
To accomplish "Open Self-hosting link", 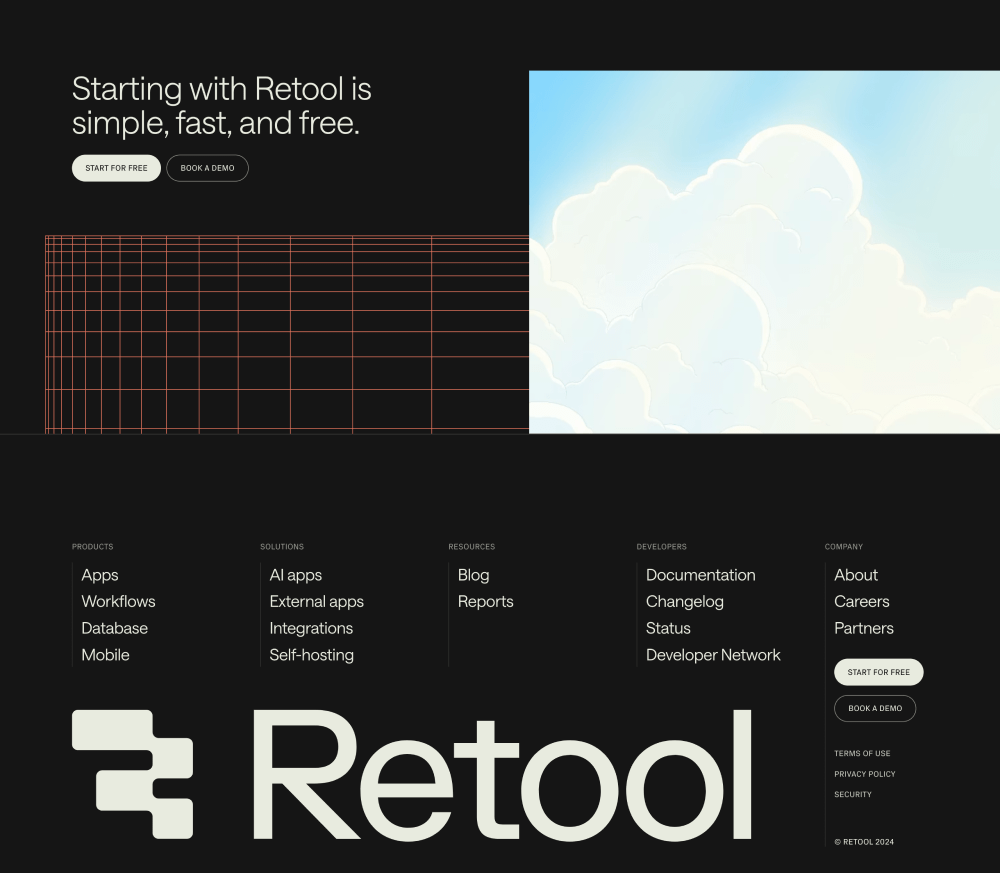I will point(312,656).
